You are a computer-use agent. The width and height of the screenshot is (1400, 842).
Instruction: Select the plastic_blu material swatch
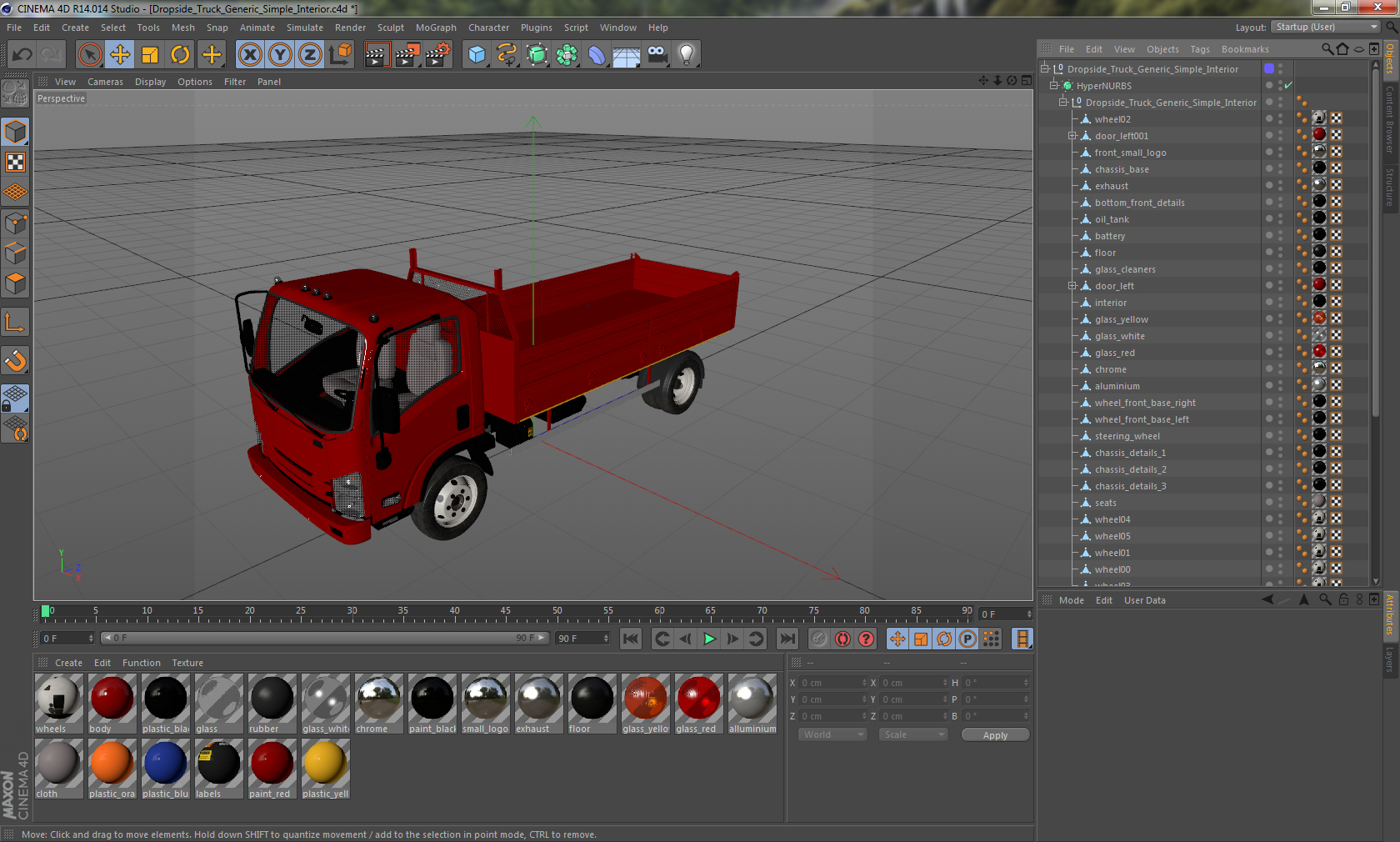point(165,769)
